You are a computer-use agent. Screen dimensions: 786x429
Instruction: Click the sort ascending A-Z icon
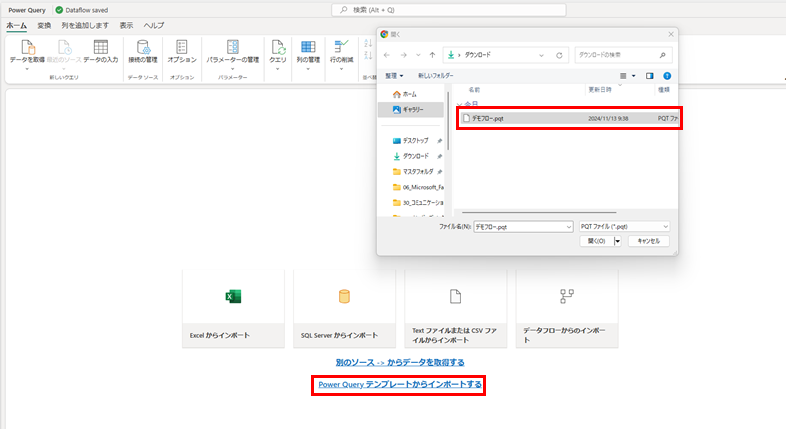[x=368, y=44]
